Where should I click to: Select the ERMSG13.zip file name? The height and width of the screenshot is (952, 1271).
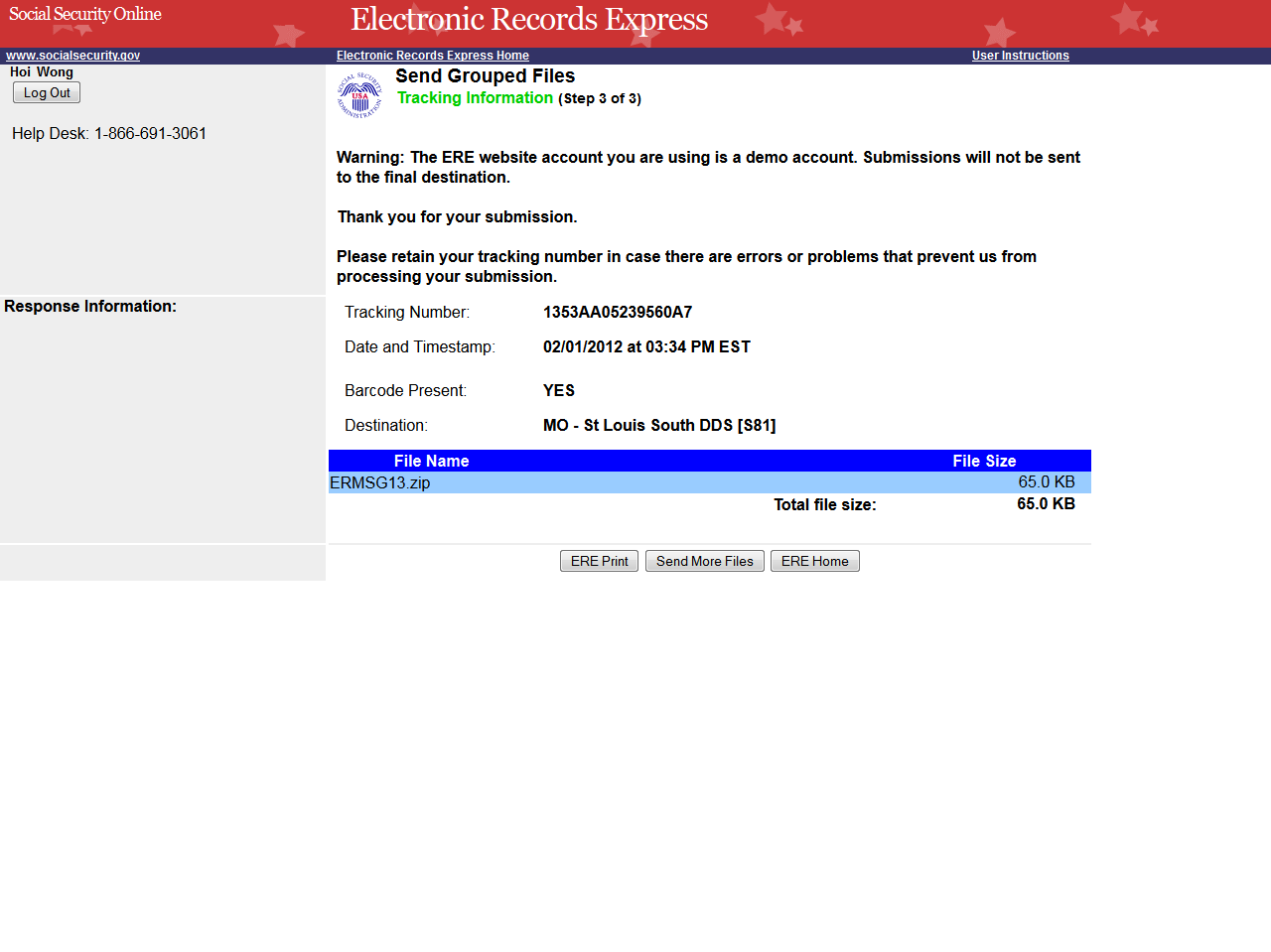[380, 482]
